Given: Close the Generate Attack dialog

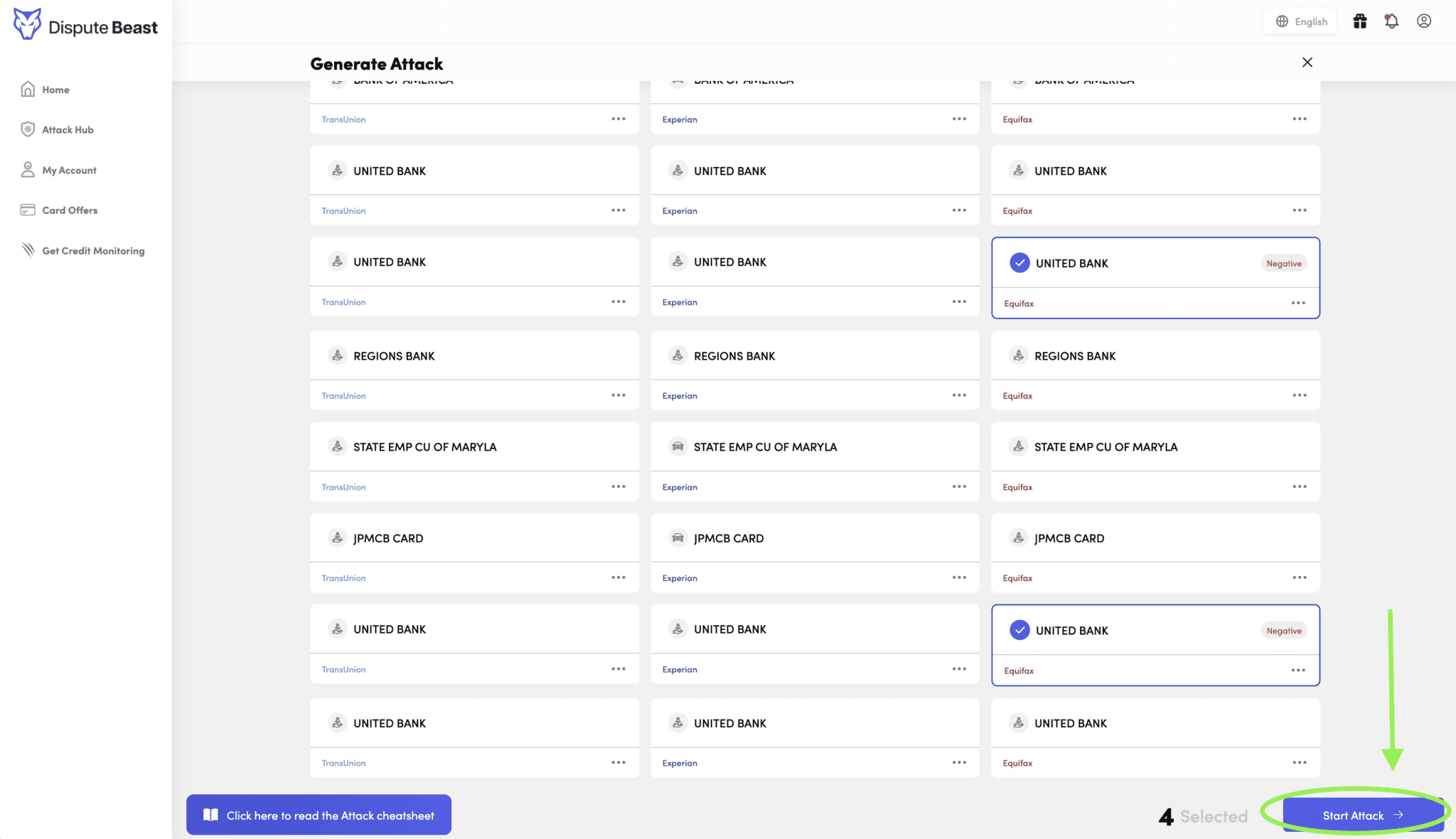Looking at the screenshot, I should point(1307,62).
